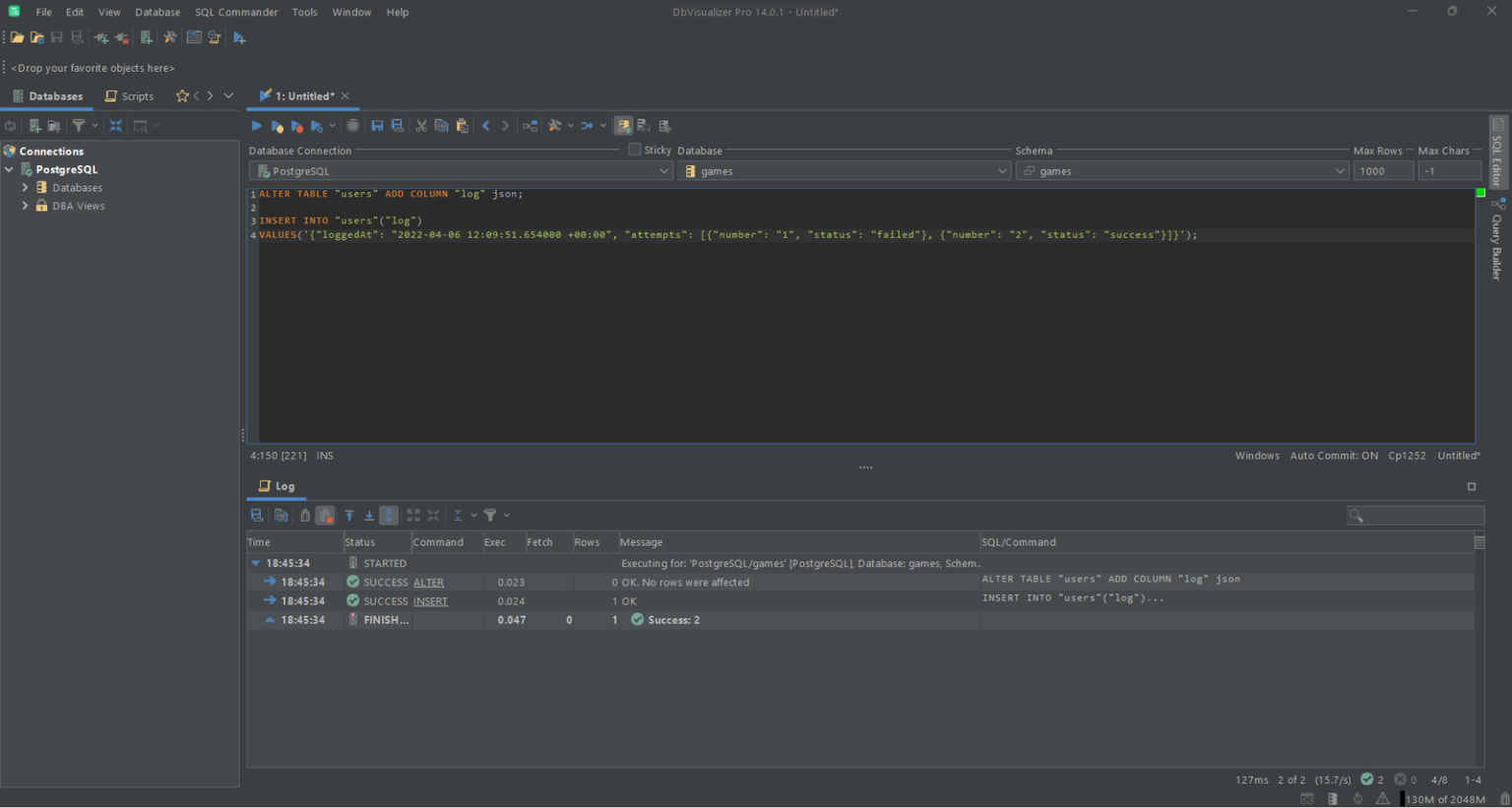Execute the SQL statements with the play icon
The image size is (1512, 808).
point(256,125)
